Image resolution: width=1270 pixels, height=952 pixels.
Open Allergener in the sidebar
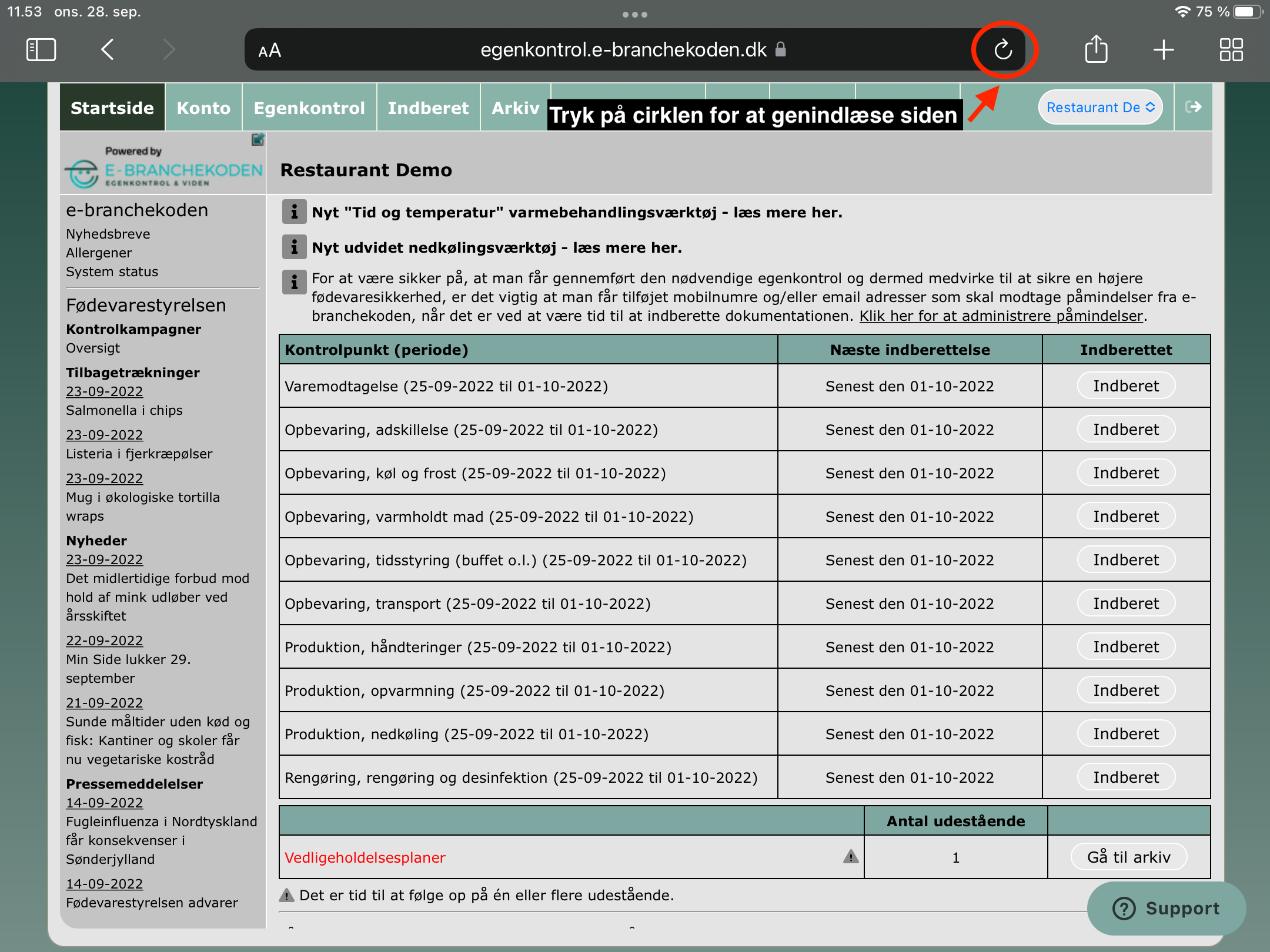[99, 253]
